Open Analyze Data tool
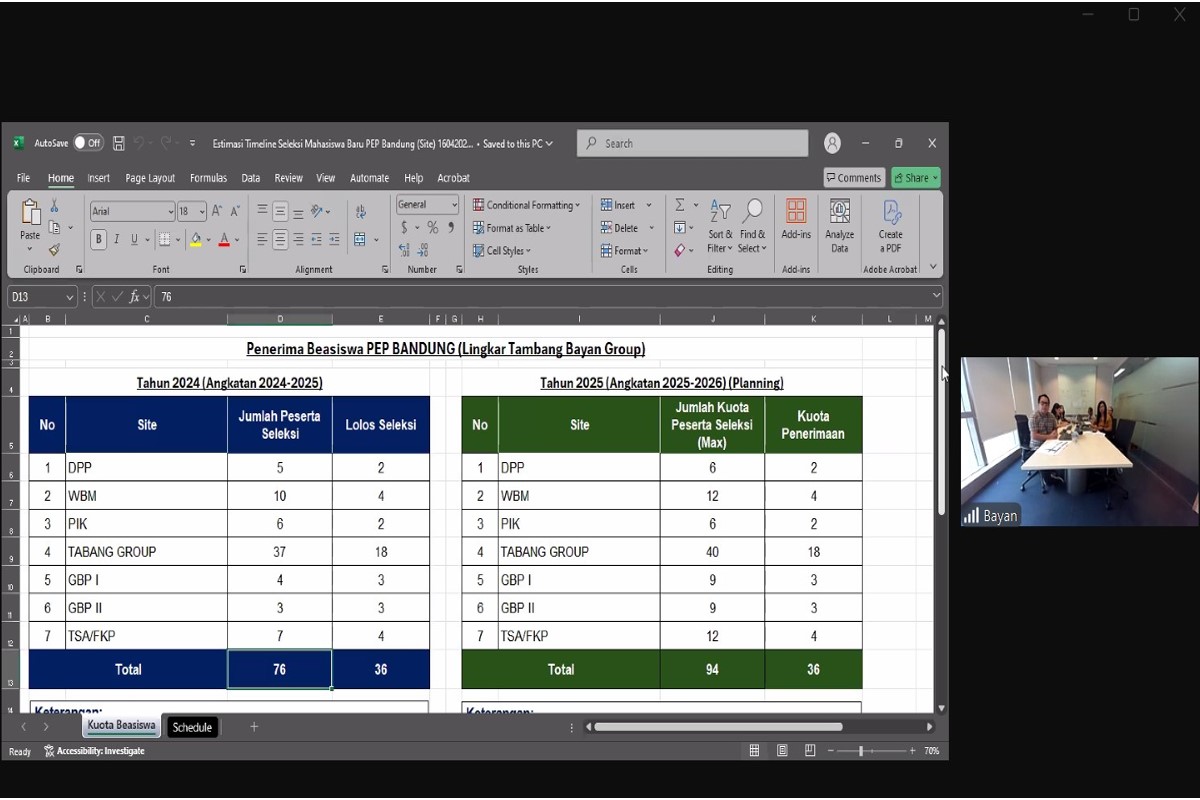 [839, 224]
